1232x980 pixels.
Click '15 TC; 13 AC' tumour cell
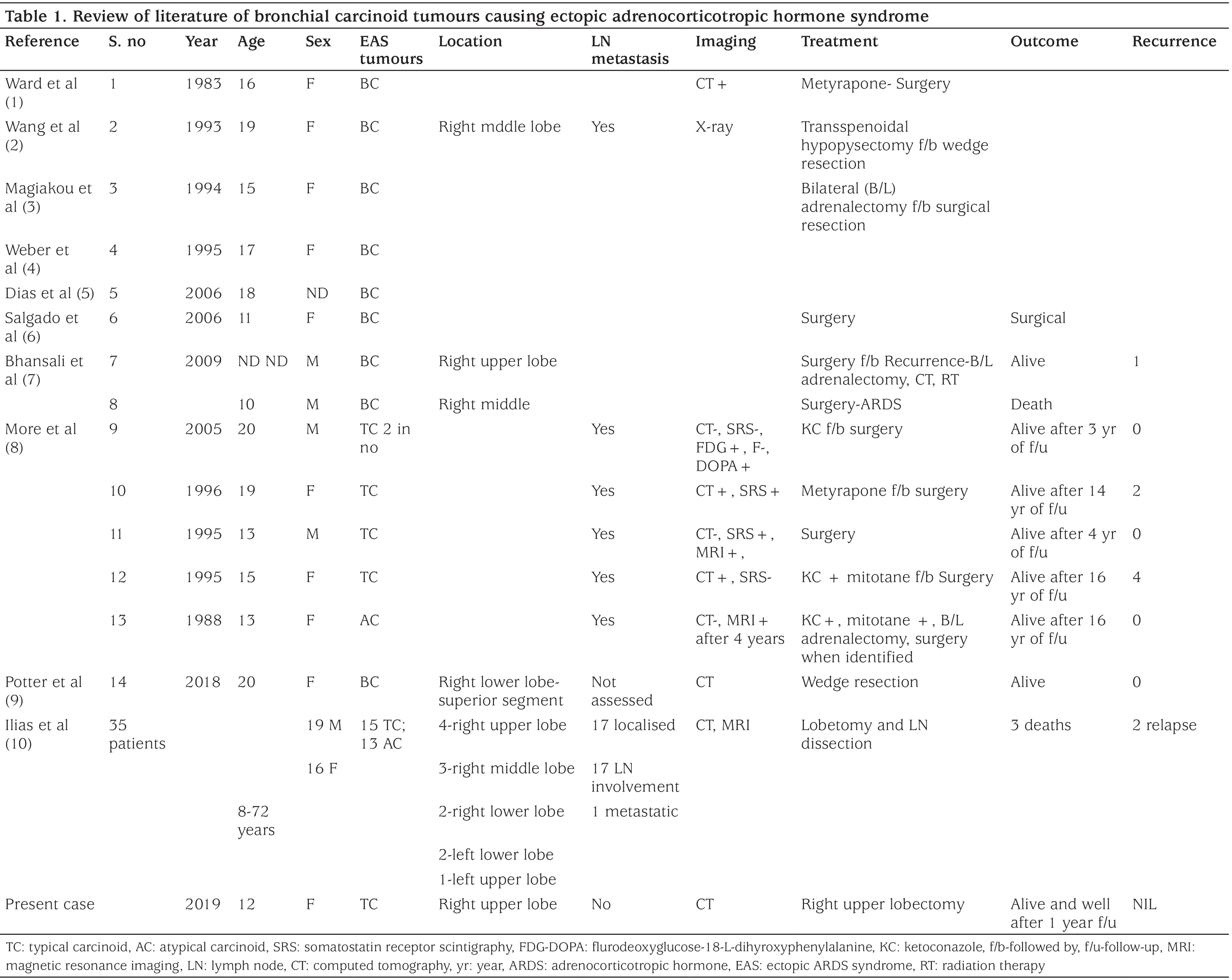click(x=383, y=735)
